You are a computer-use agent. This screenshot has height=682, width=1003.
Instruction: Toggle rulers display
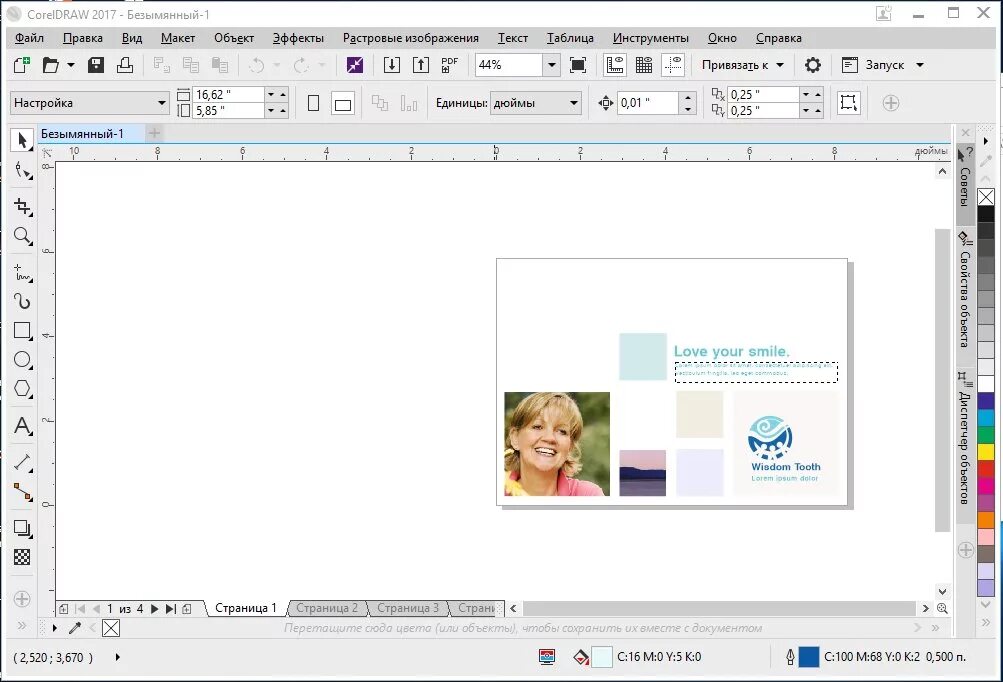click(615, 65)
